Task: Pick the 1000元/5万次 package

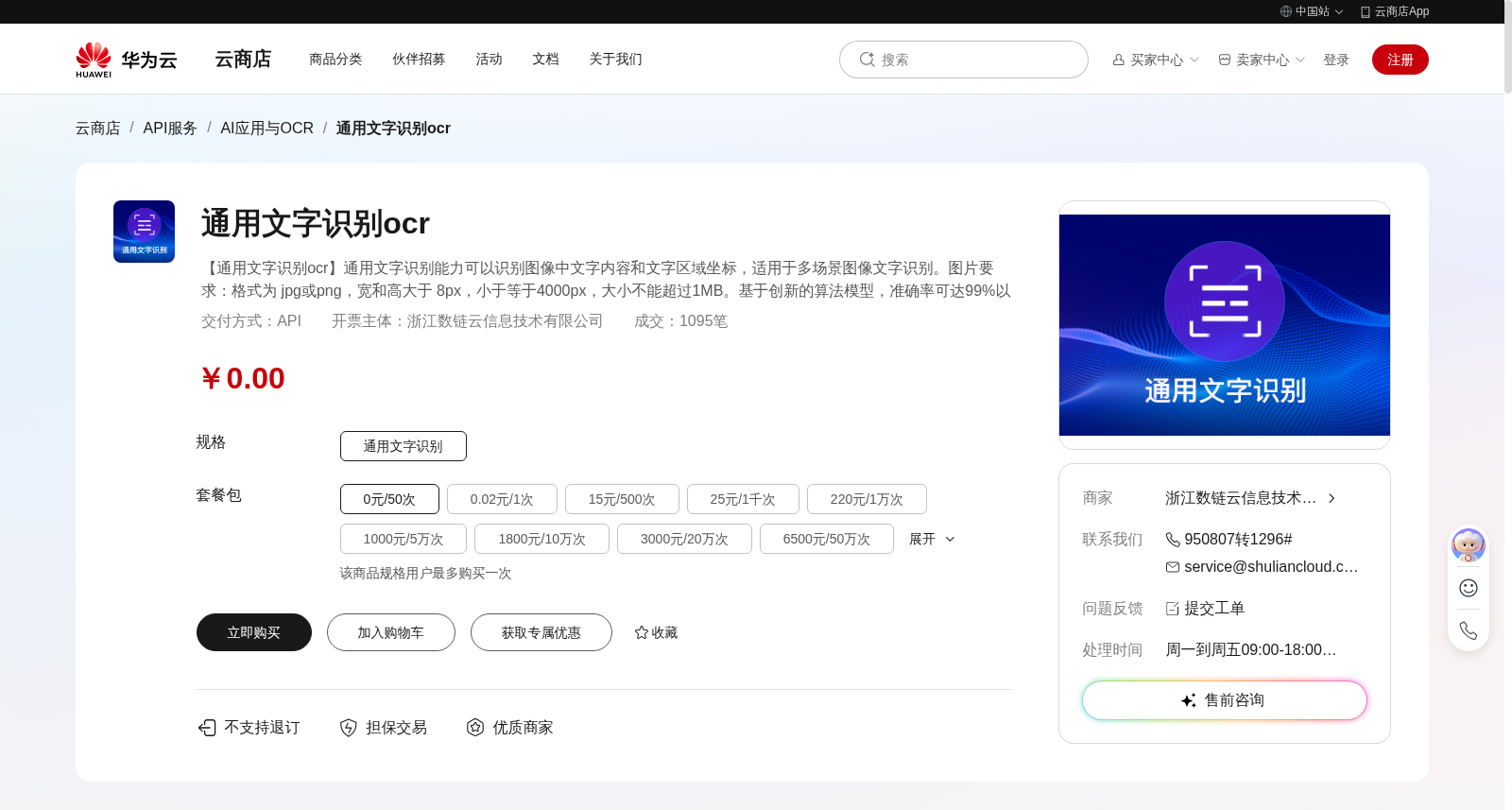Action: click(404, 539)
